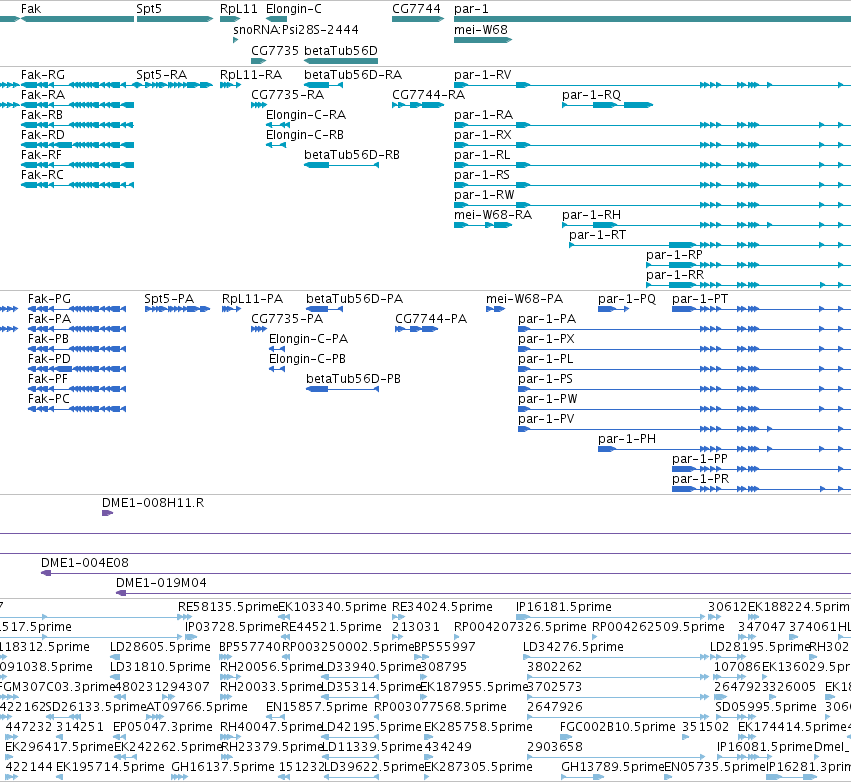Select the CG7744 gene label
The image size is (851, 782).
(x=416, y=9)
